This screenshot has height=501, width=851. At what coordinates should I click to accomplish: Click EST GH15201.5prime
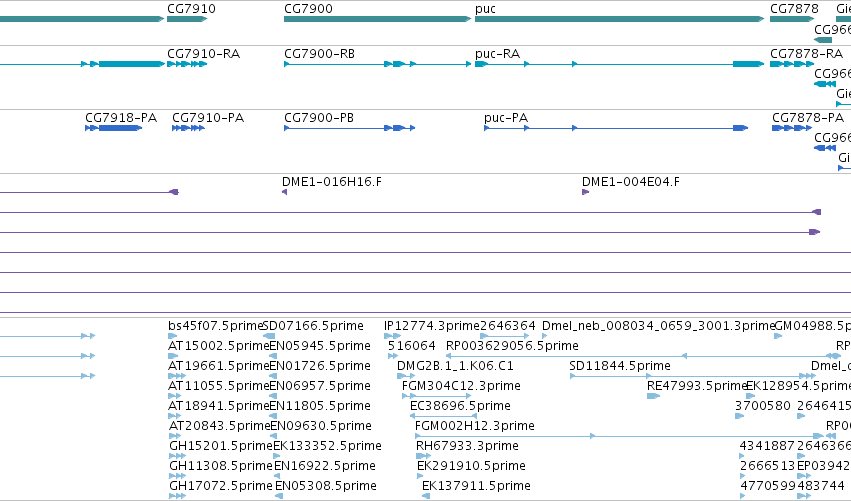221,446
